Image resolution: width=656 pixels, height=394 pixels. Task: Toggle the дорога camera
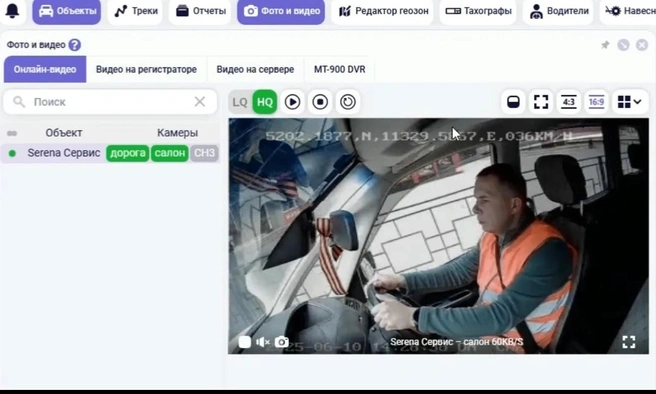[128, 153]
